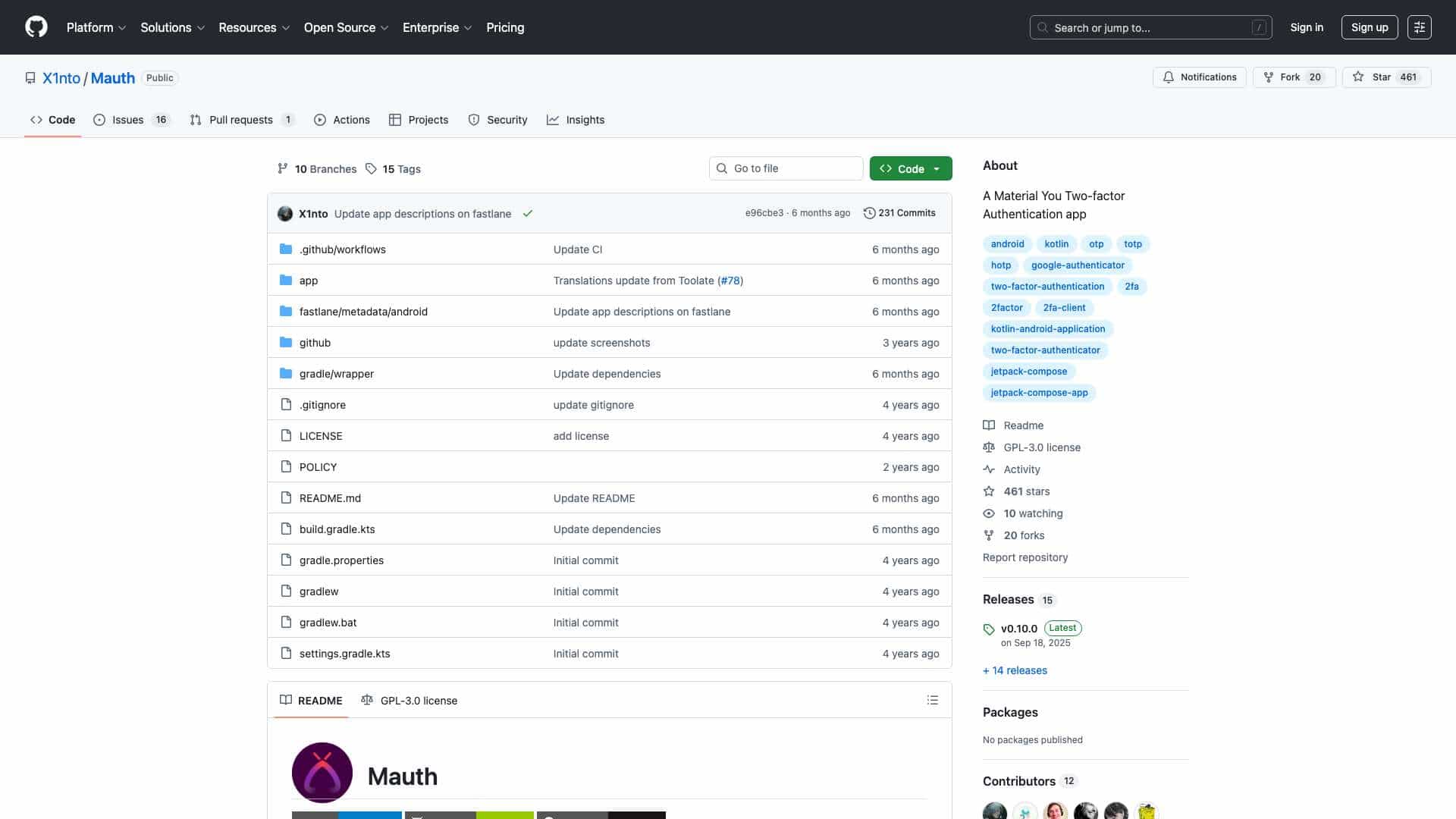Screen dimensions: 1456x819
Task: Expand the Enterprise menu
Action: pyautogui.click(x=437, y=27)
